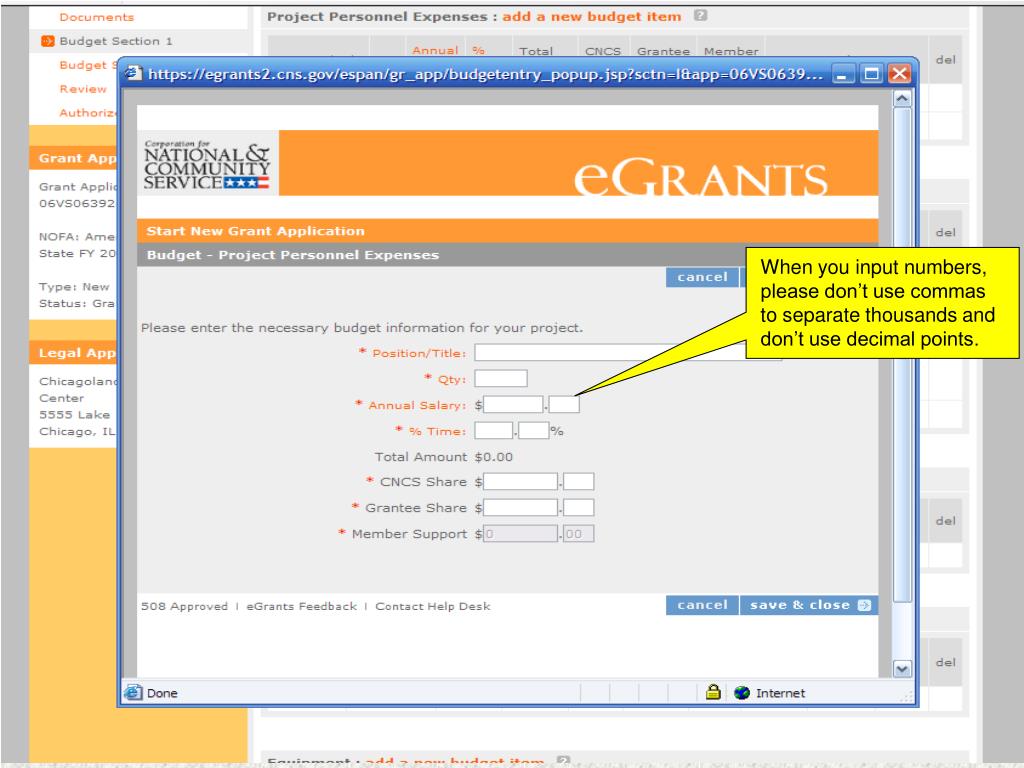The width and height of the screenshot is (1024, 768).
Task: Click 'add a new budget item' for Personnel Expenses
Action: [x=592, y=16]
